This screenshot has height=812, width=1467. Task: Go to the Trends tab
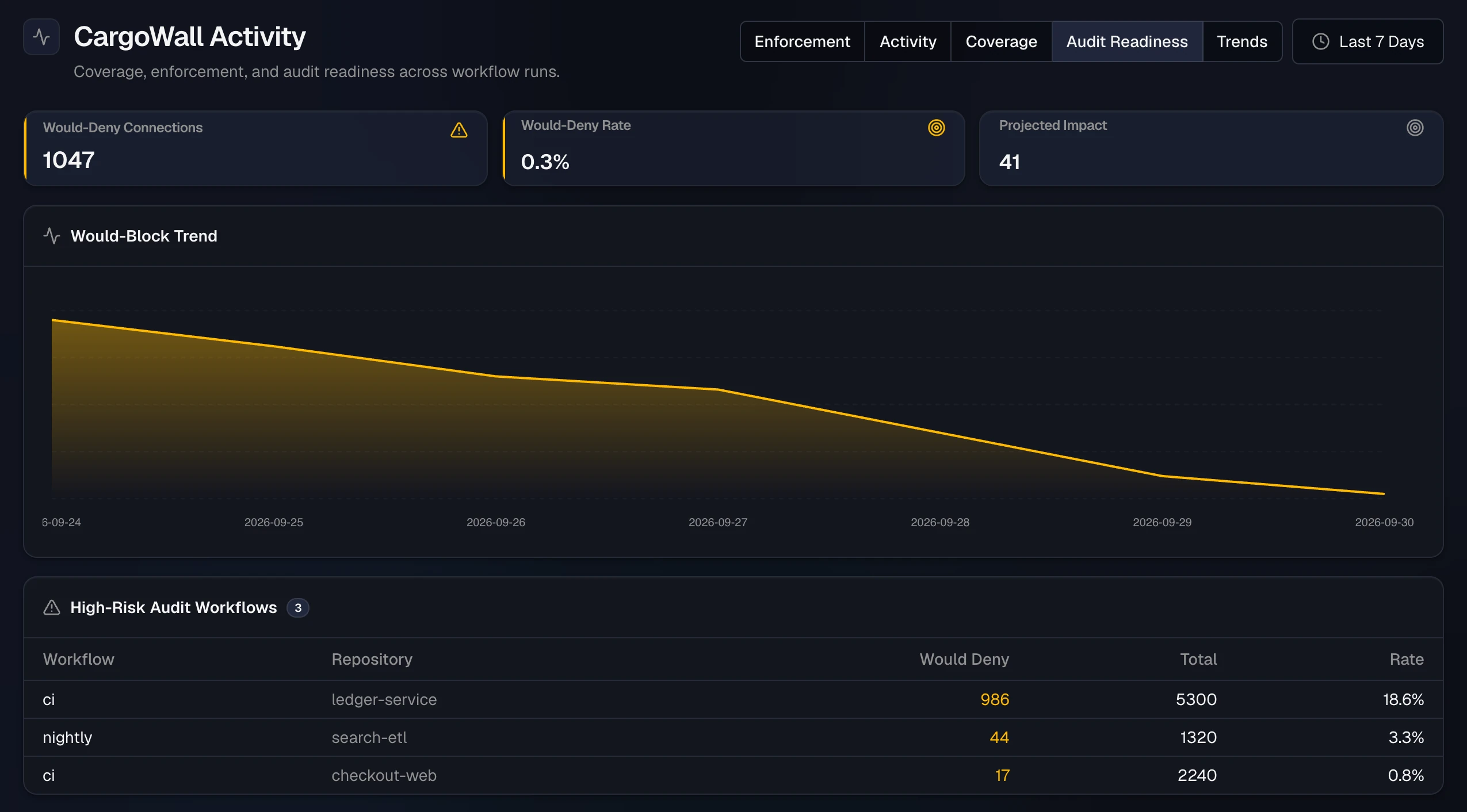(x=1241, y=41)
